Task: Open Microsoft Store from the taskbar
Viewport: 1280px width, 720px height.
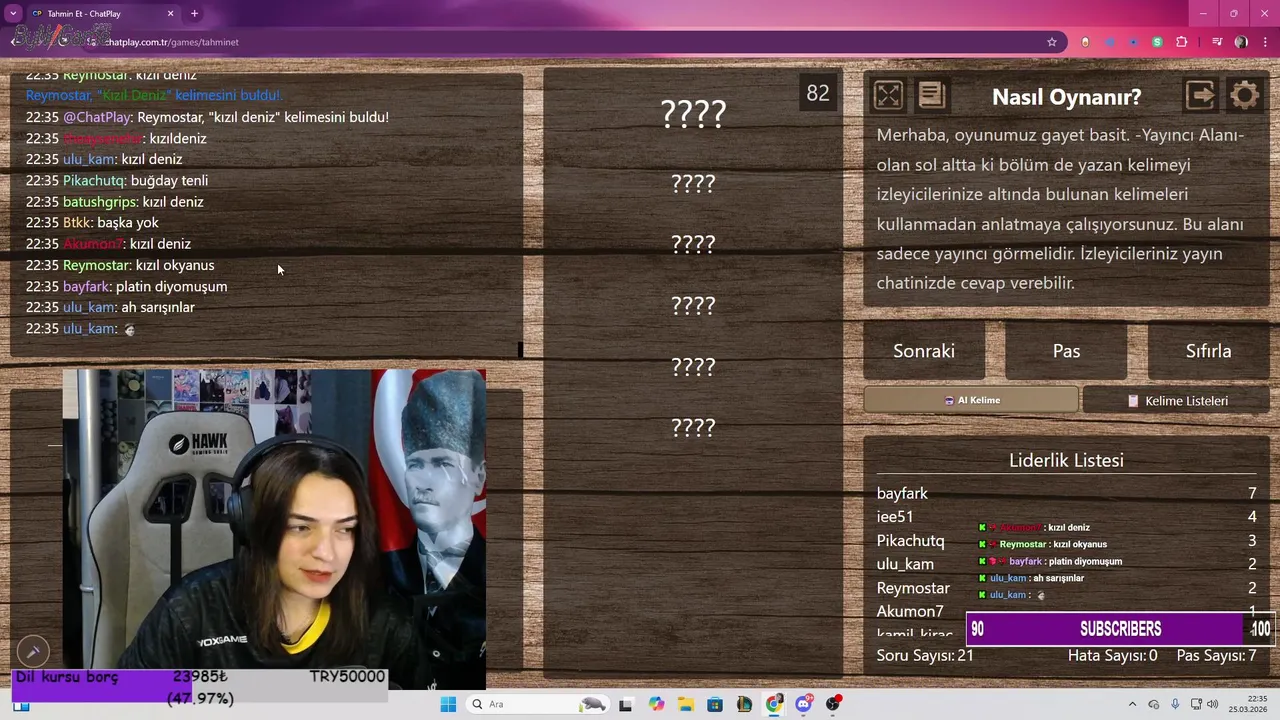Action: click(716, 704)
